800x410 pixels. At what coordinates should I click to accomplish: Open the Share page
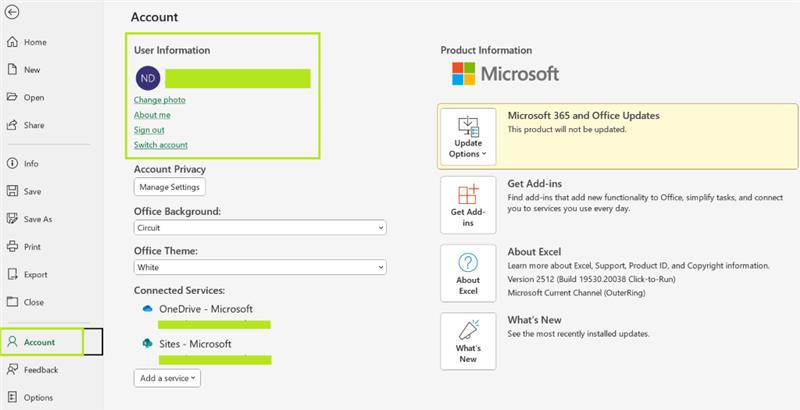26,125
